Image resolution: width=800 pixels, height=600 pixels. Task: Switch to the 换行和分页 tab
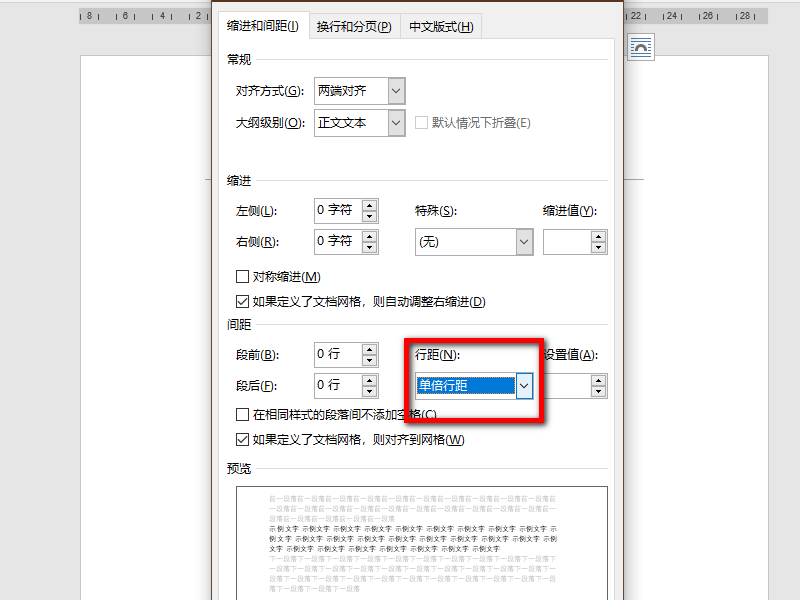click(x=352, y=26)
